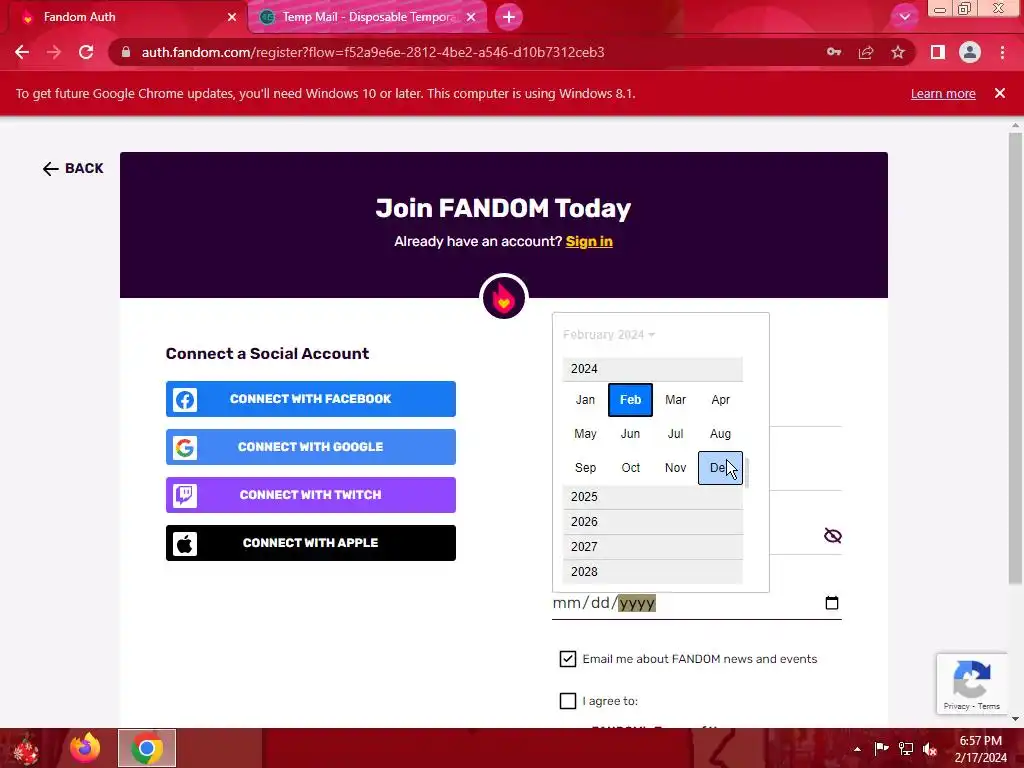Viewport: 1024px width, 768px height.
Task: Select Dec in the month picker
Action: coord(720,468)
